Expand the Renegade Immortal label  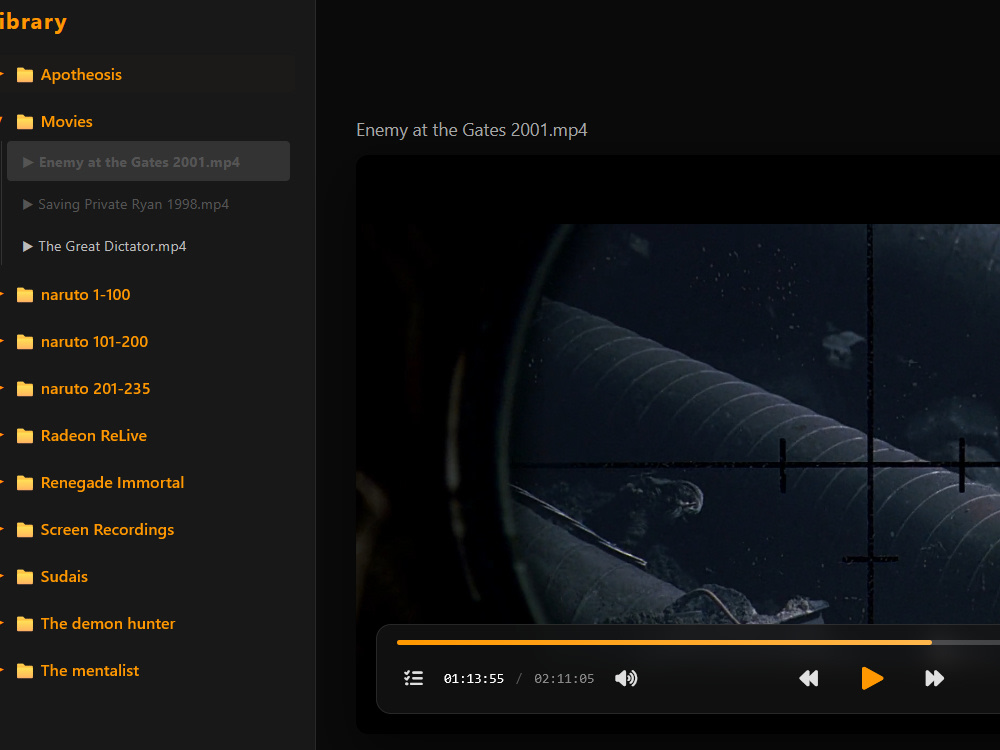point(112,483)
